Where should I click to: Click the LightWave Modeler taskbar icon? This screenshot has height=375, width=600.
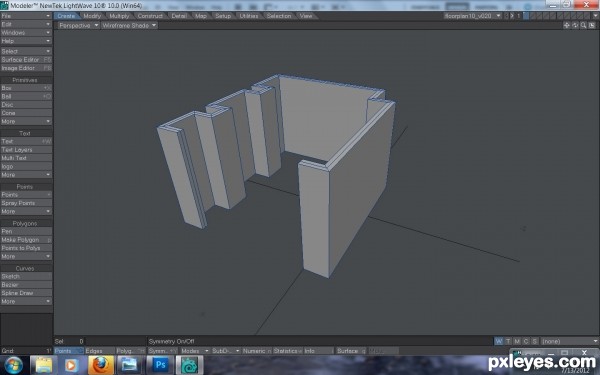point(189,365)
